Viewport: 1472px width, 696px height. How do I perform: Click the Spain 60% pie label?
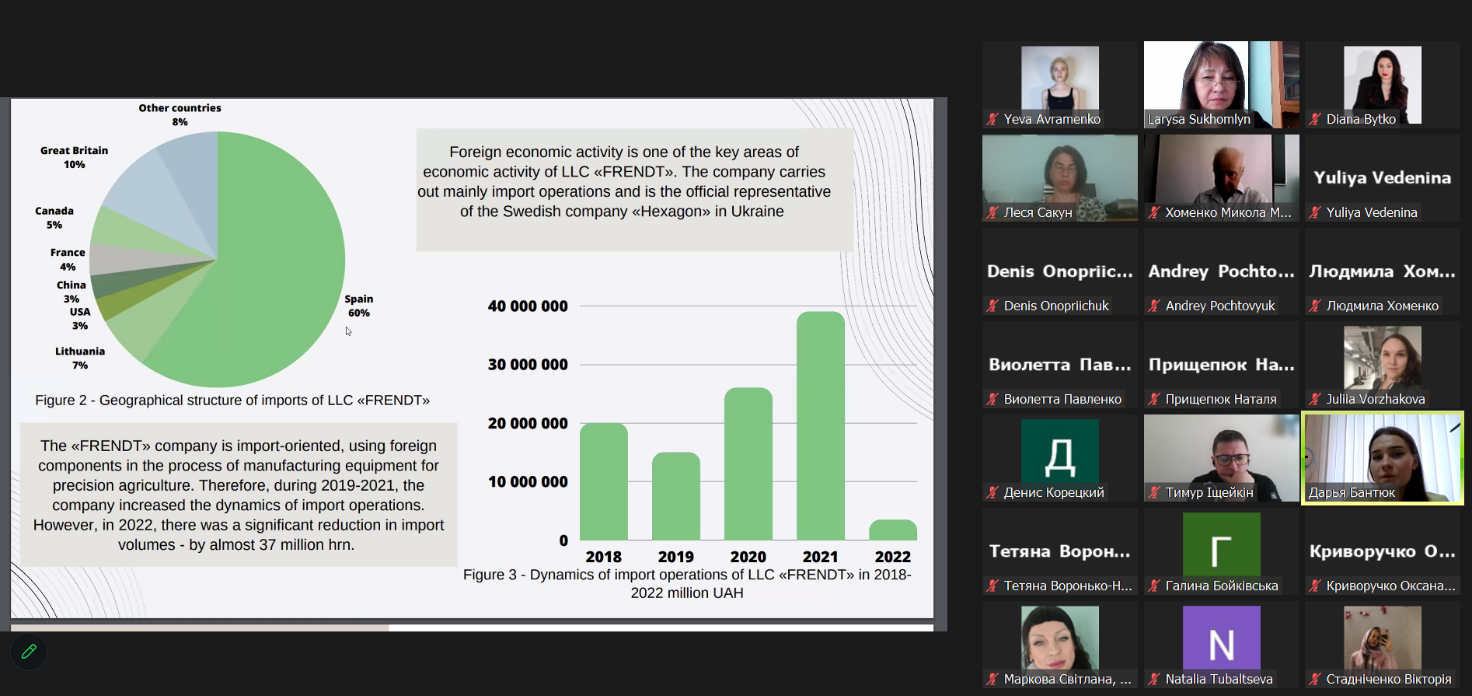[359, 306]
